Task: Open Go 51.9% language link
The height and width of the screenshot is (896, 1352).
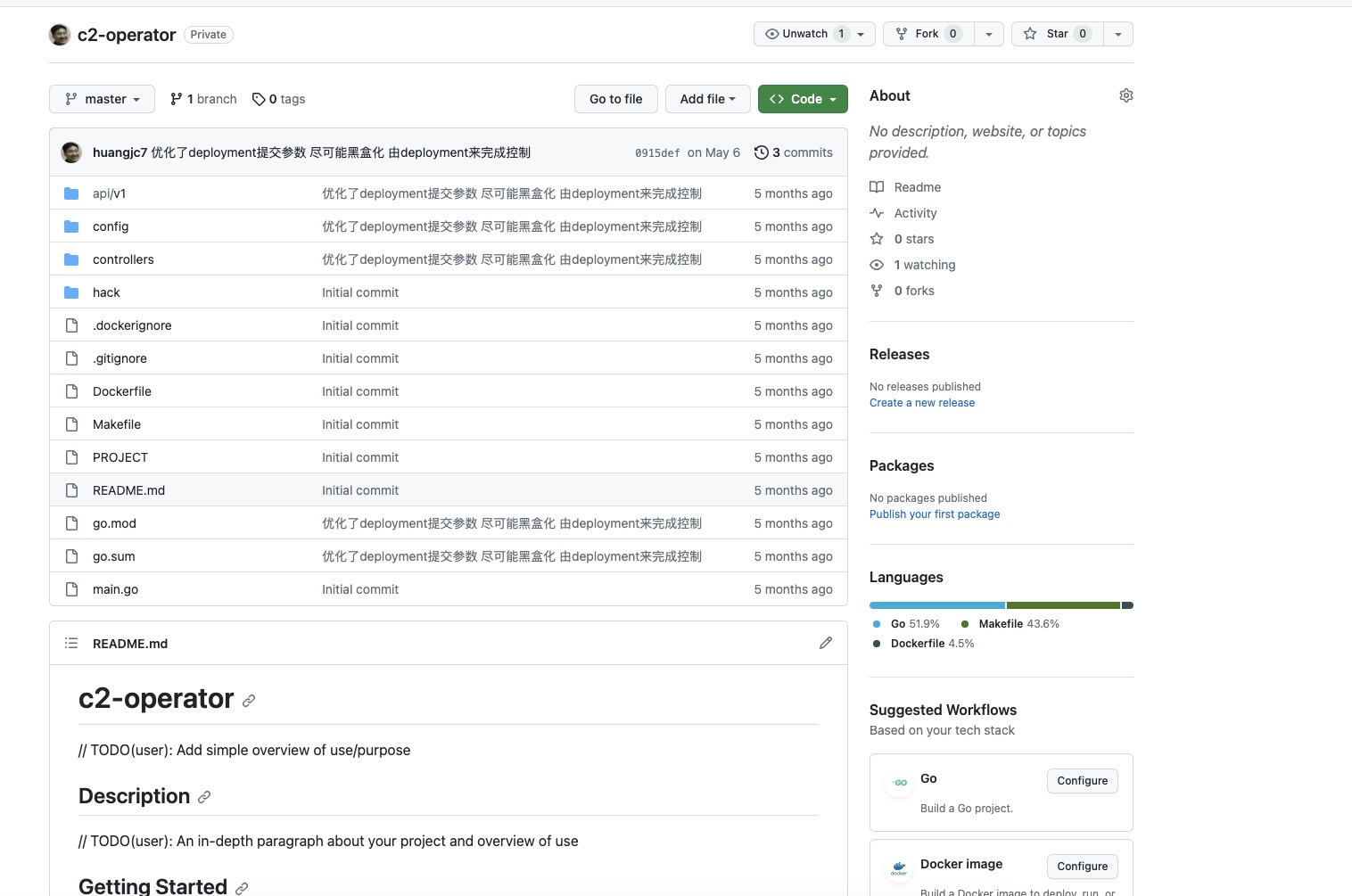Action: point(906,624)
